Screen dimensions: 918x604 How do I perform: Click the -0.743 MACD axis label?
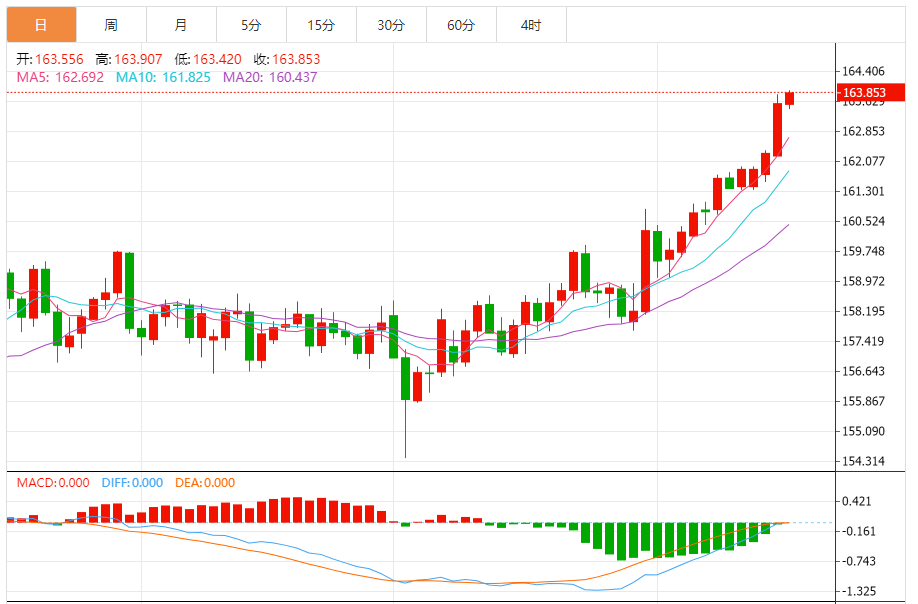[x=859, y=561]
